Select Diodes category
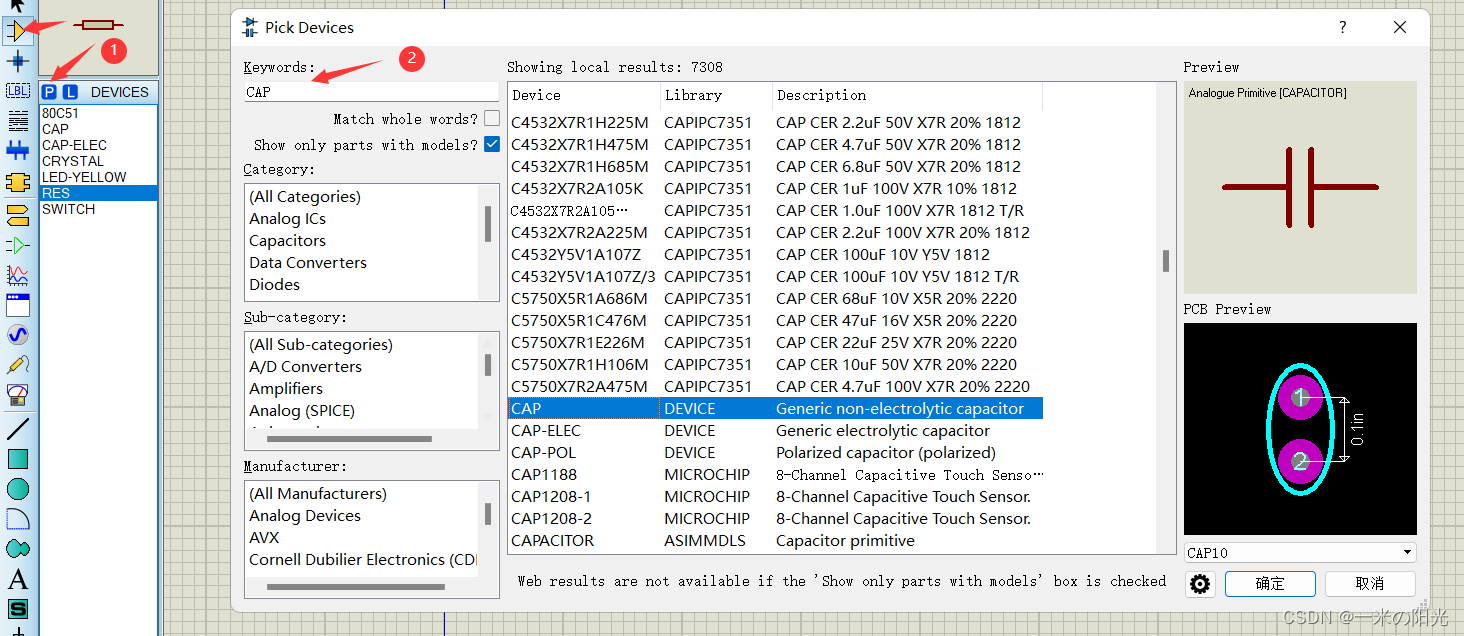Screen dimensions: 1464x636 click(275, 285)
